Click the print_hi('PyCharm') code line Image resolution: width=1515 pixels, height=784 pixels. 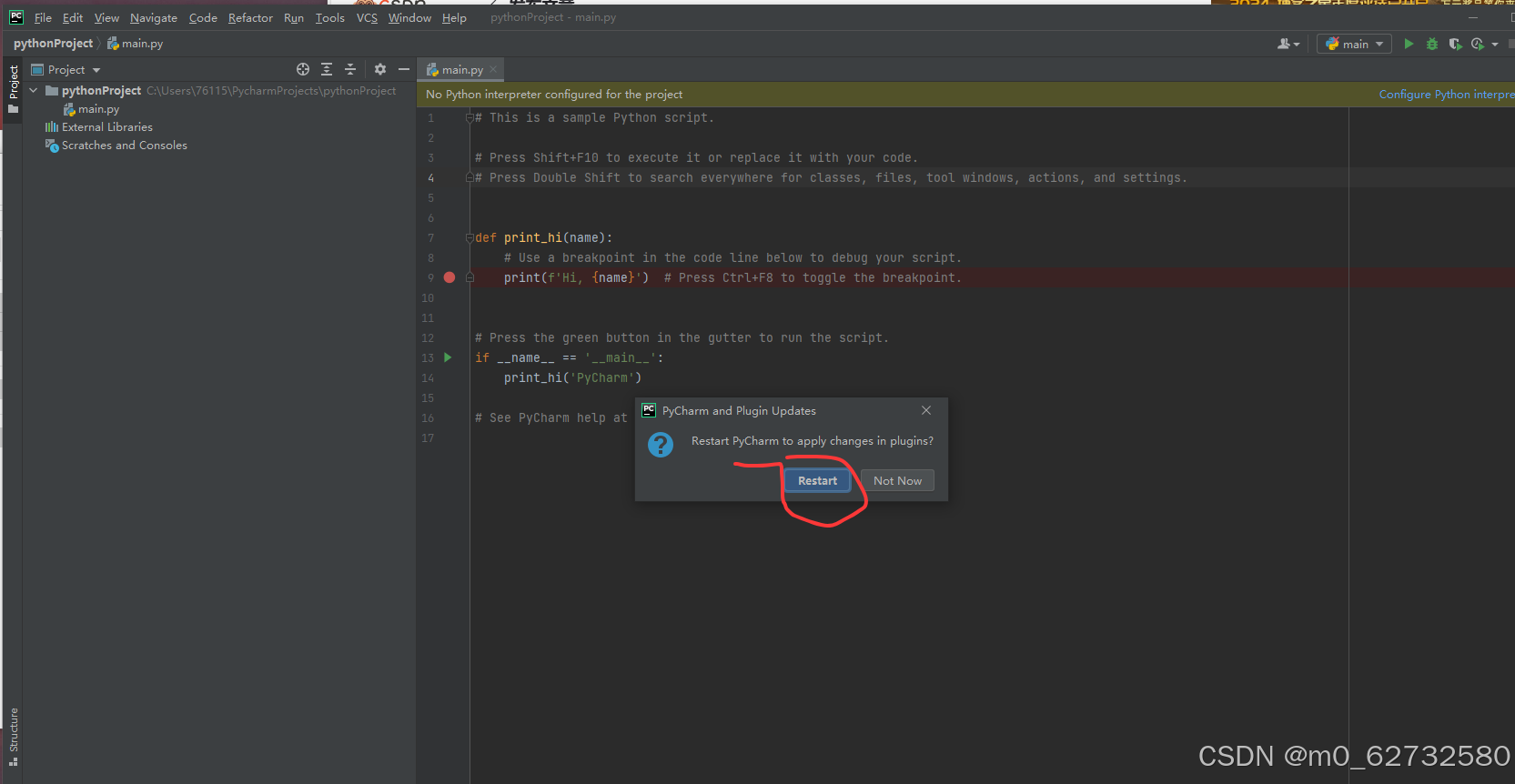573,377
